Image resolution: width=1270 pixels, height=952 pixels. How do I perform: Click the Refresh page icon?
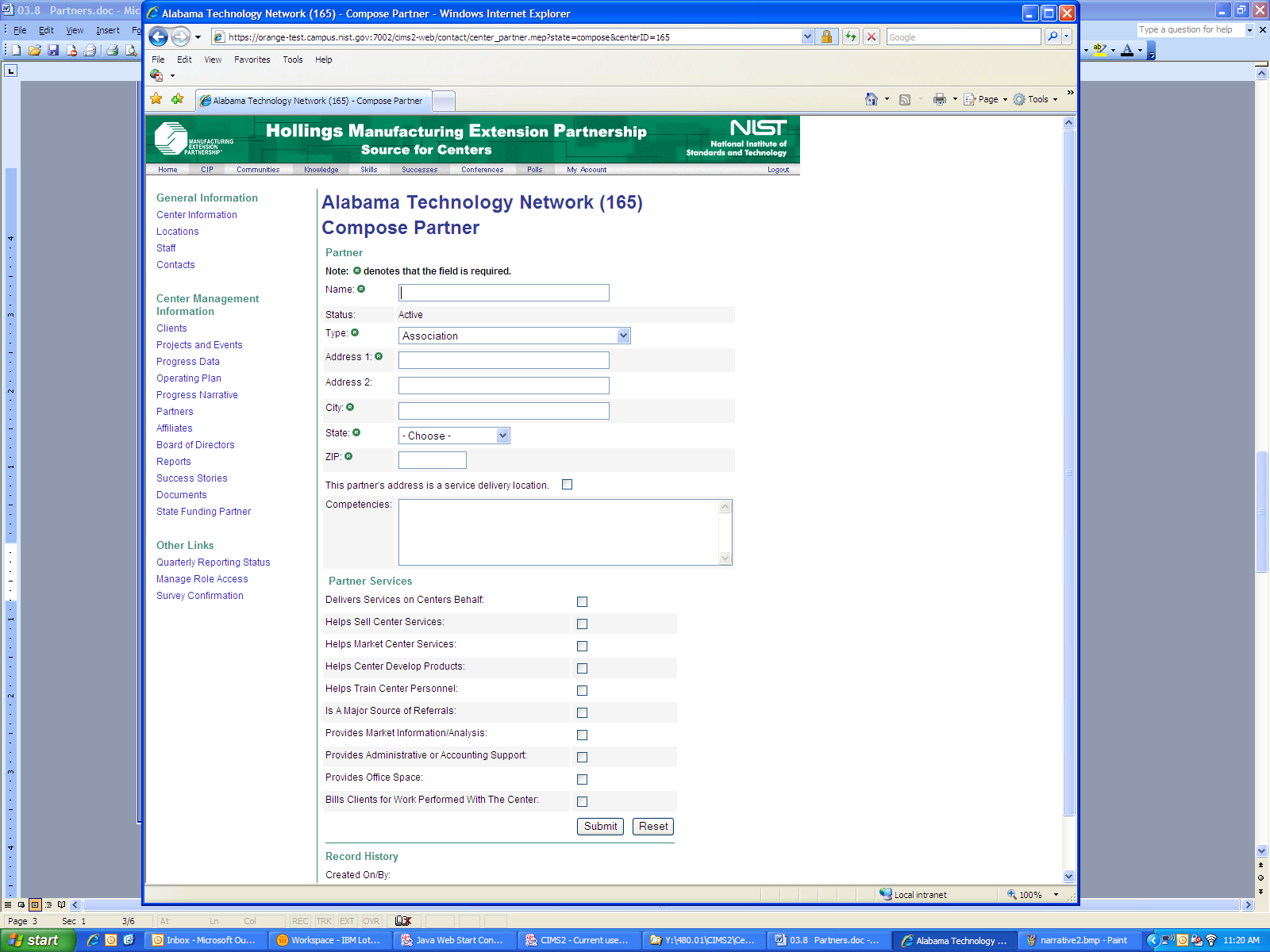851,36
